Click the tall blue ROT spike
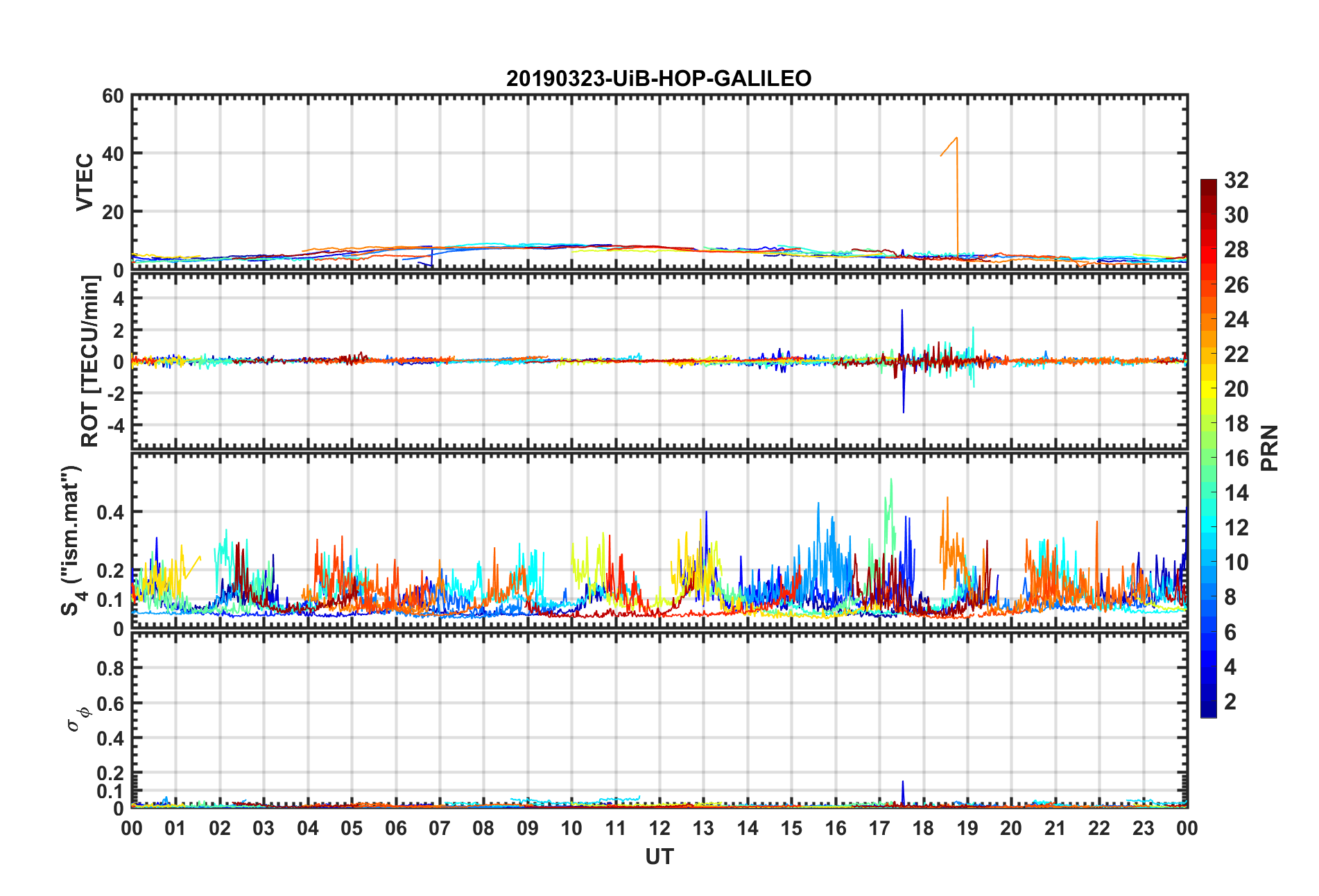The height and width of the screenshot is (896, 1319). coord(902,361)
